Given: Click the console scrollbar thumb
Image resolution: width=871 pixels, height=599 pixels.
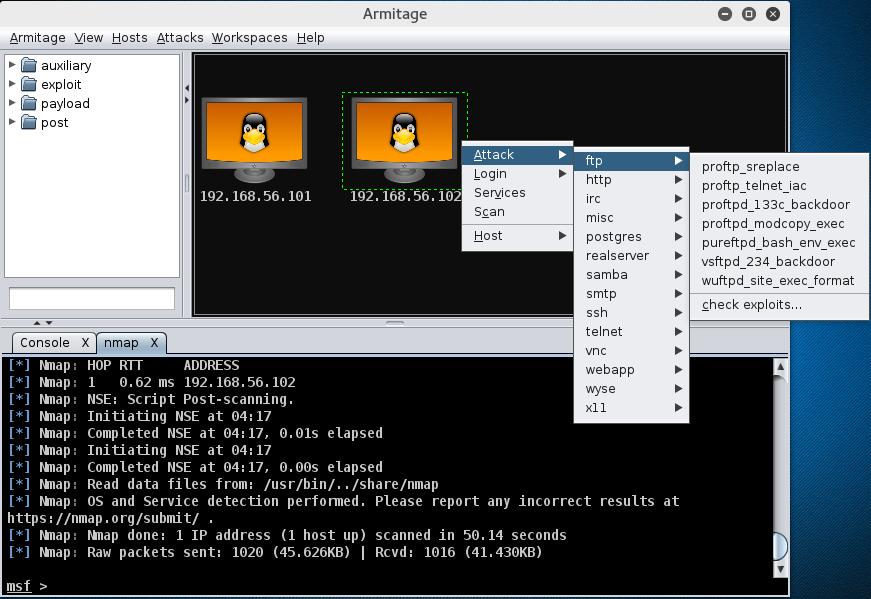Looking at the screenshot, I should click(780, 546).
